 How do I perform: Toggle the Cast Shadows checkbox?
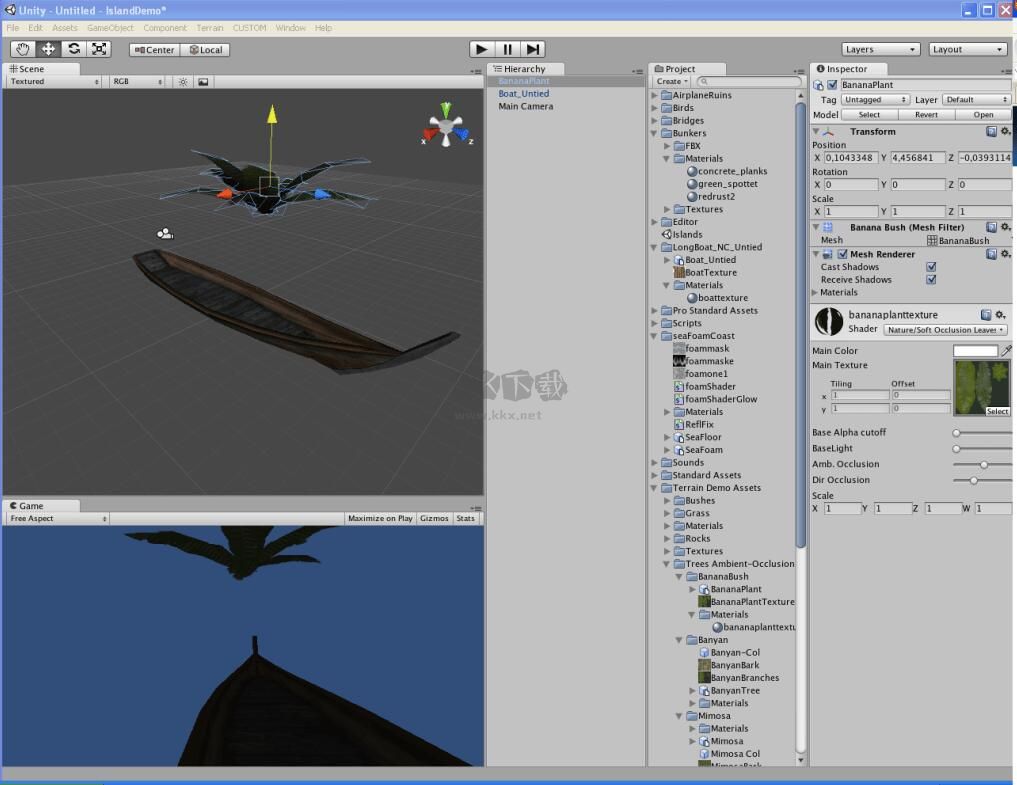point(931,267)
